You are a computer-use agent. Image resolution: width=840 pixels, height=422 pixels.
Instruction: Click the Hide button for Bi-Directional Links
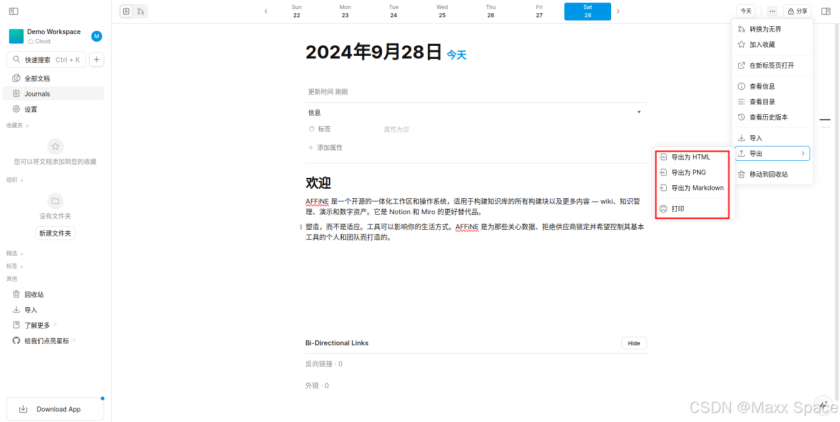point(634,343)
